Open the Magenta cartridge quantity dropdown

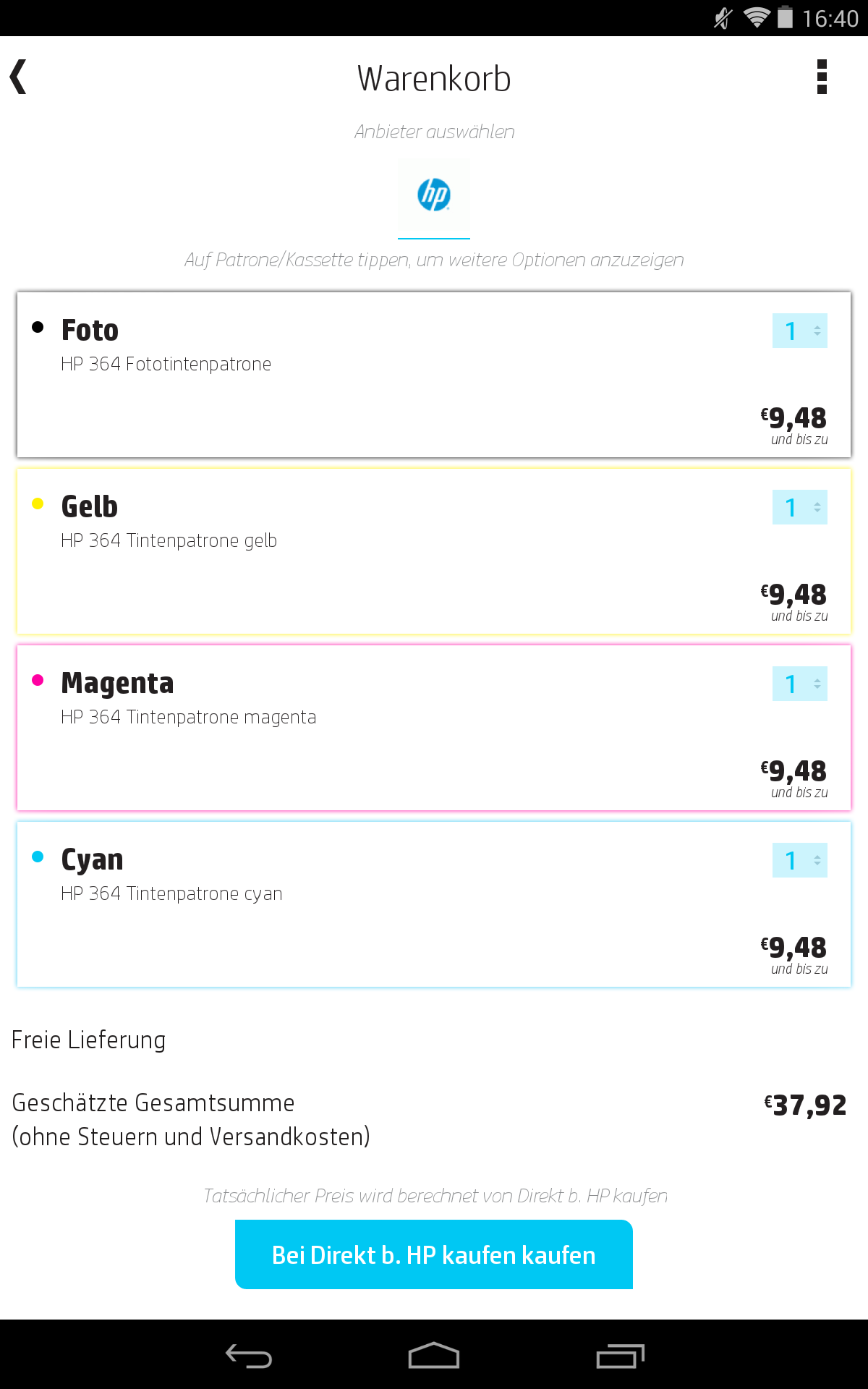[799, 684]
